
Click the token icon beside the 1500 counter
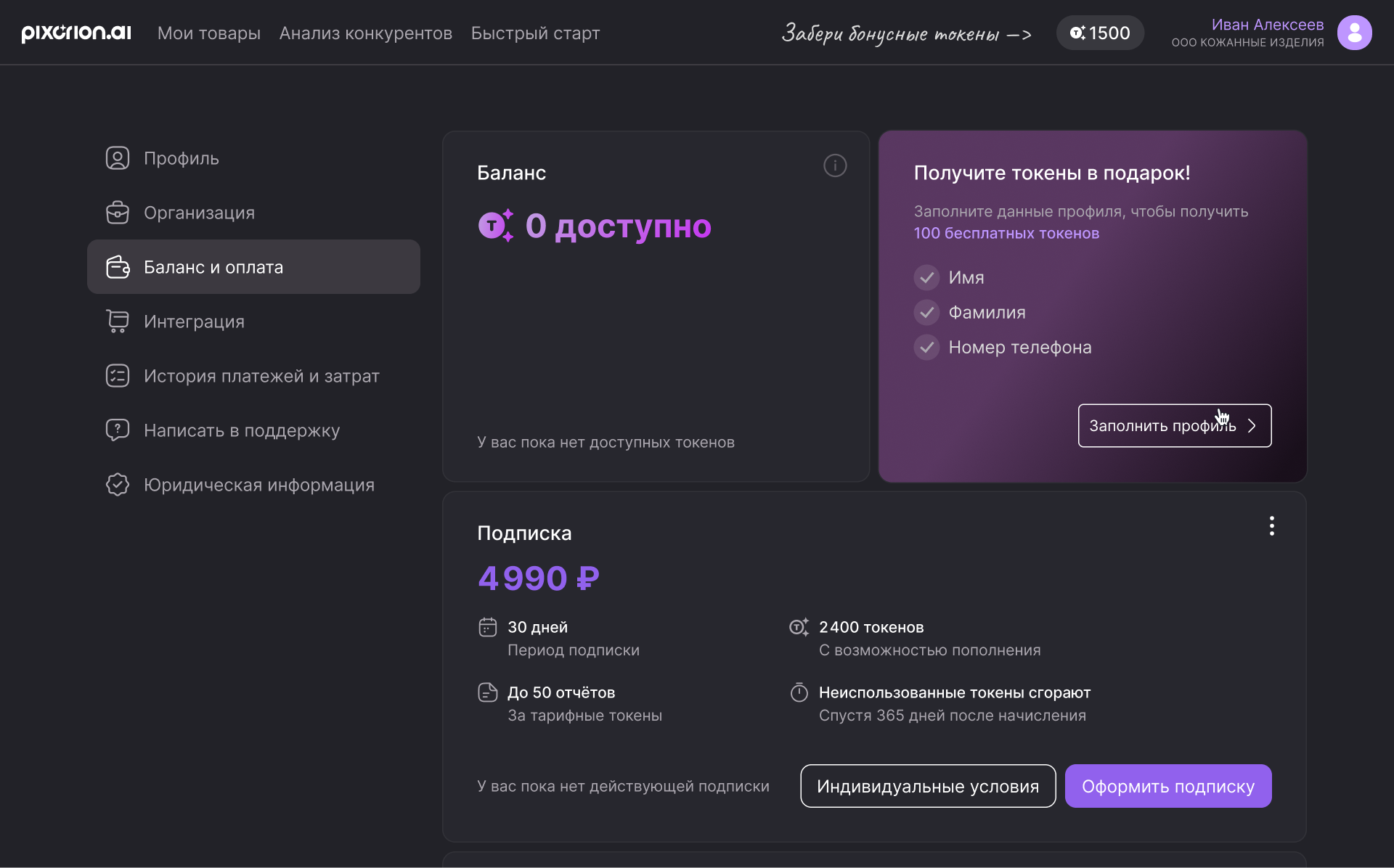(x=1077, y=32)
